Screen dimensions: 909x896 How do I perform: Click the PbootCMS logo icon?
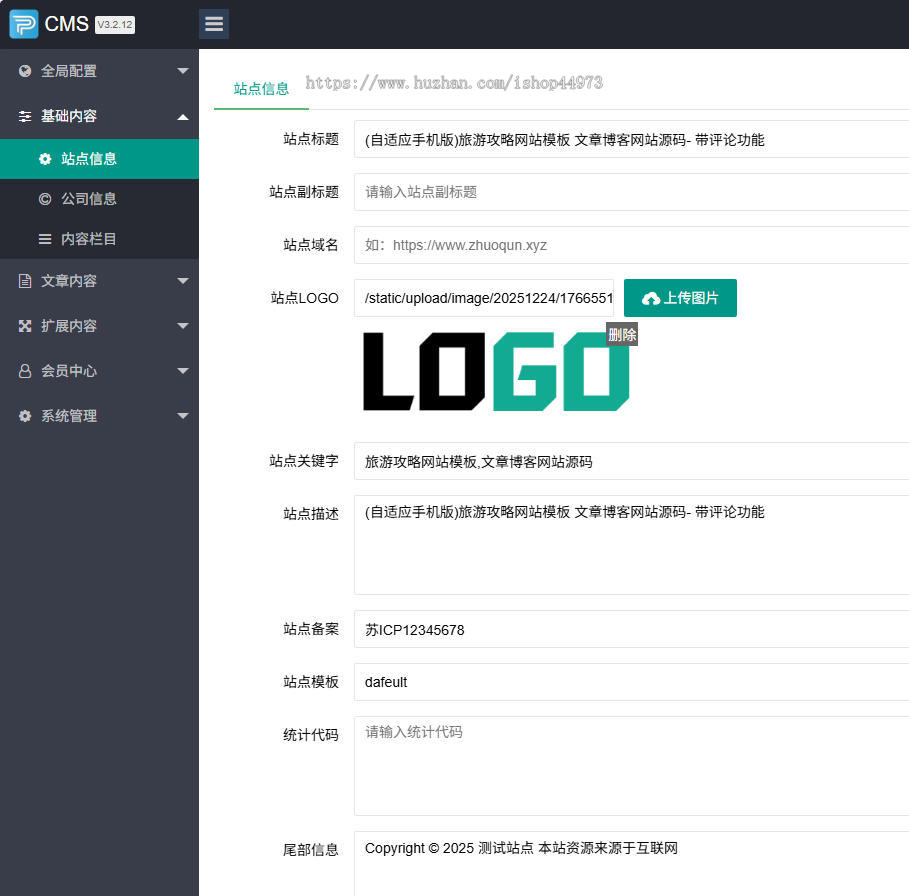click(x=24, y=24)
